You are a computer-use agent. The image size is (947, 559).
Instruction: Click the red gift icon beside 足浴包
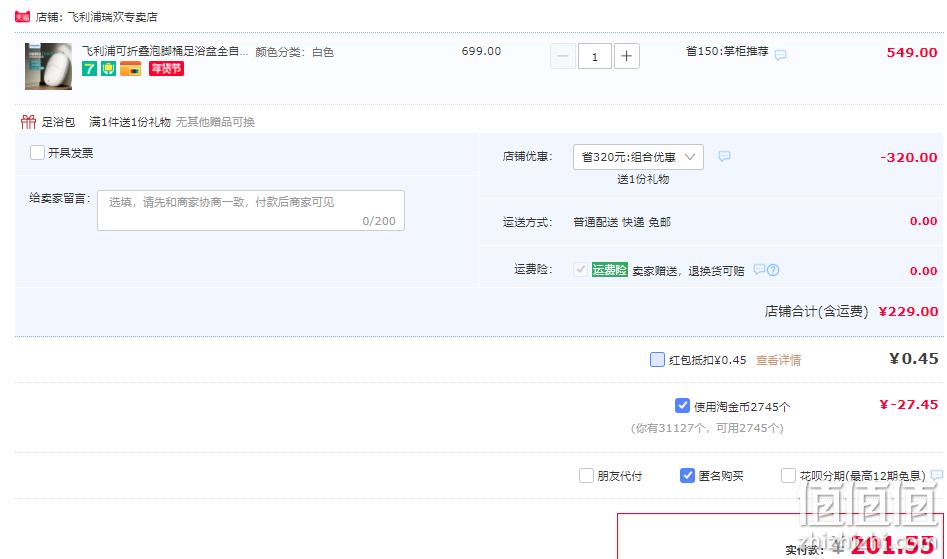pos(28,122)
